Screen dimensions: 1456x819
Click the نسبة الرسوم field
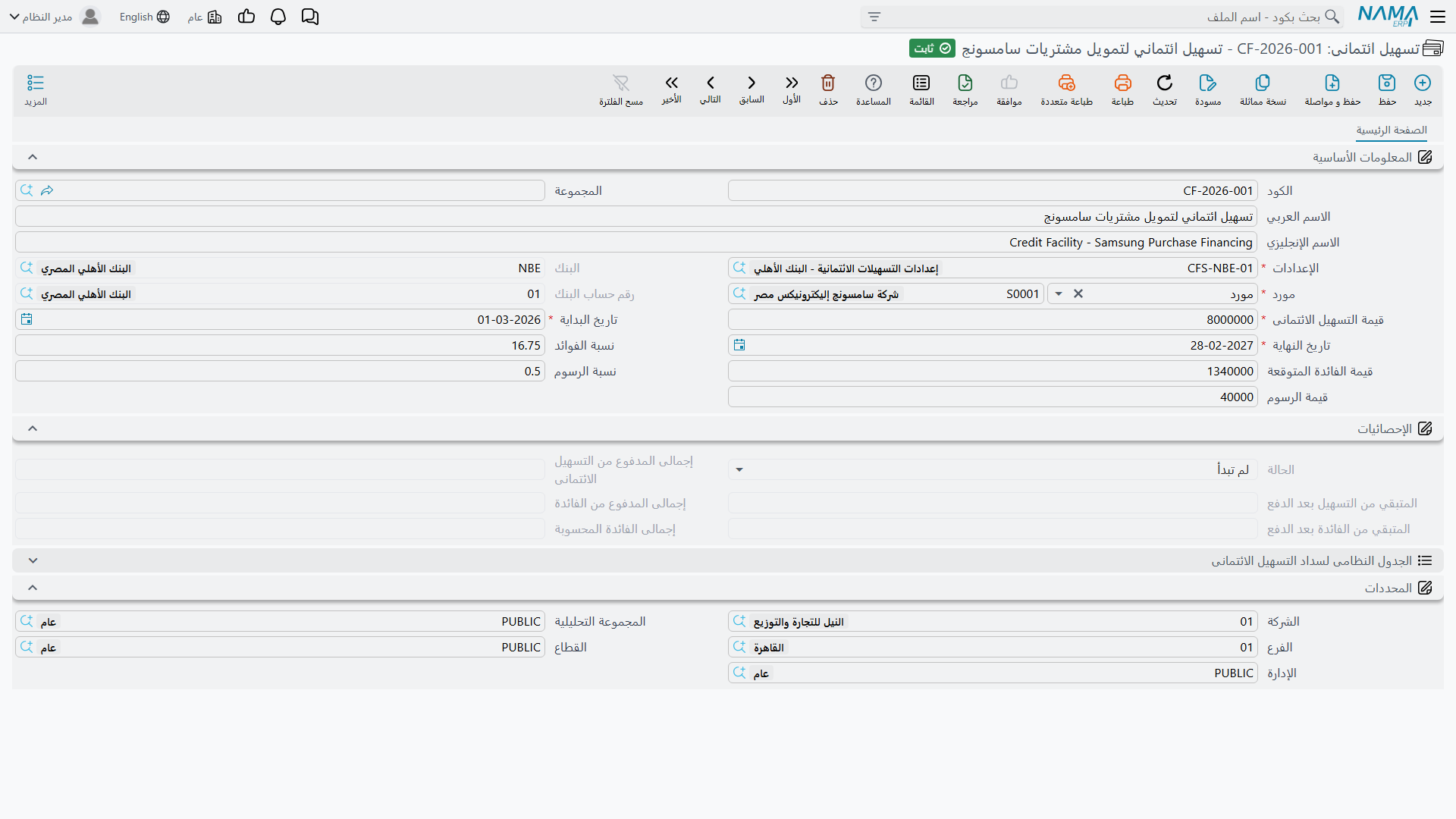click(280, 371)
